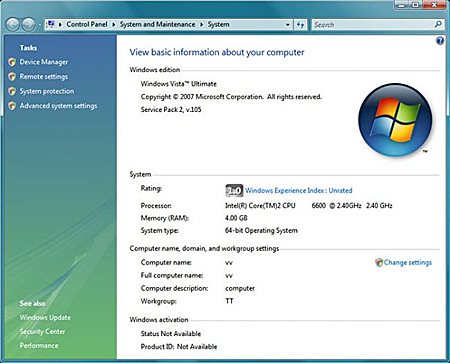This screenshot has width=450, height=363.
Task: Open Help via the blue question mark
Action: (440, 41)
